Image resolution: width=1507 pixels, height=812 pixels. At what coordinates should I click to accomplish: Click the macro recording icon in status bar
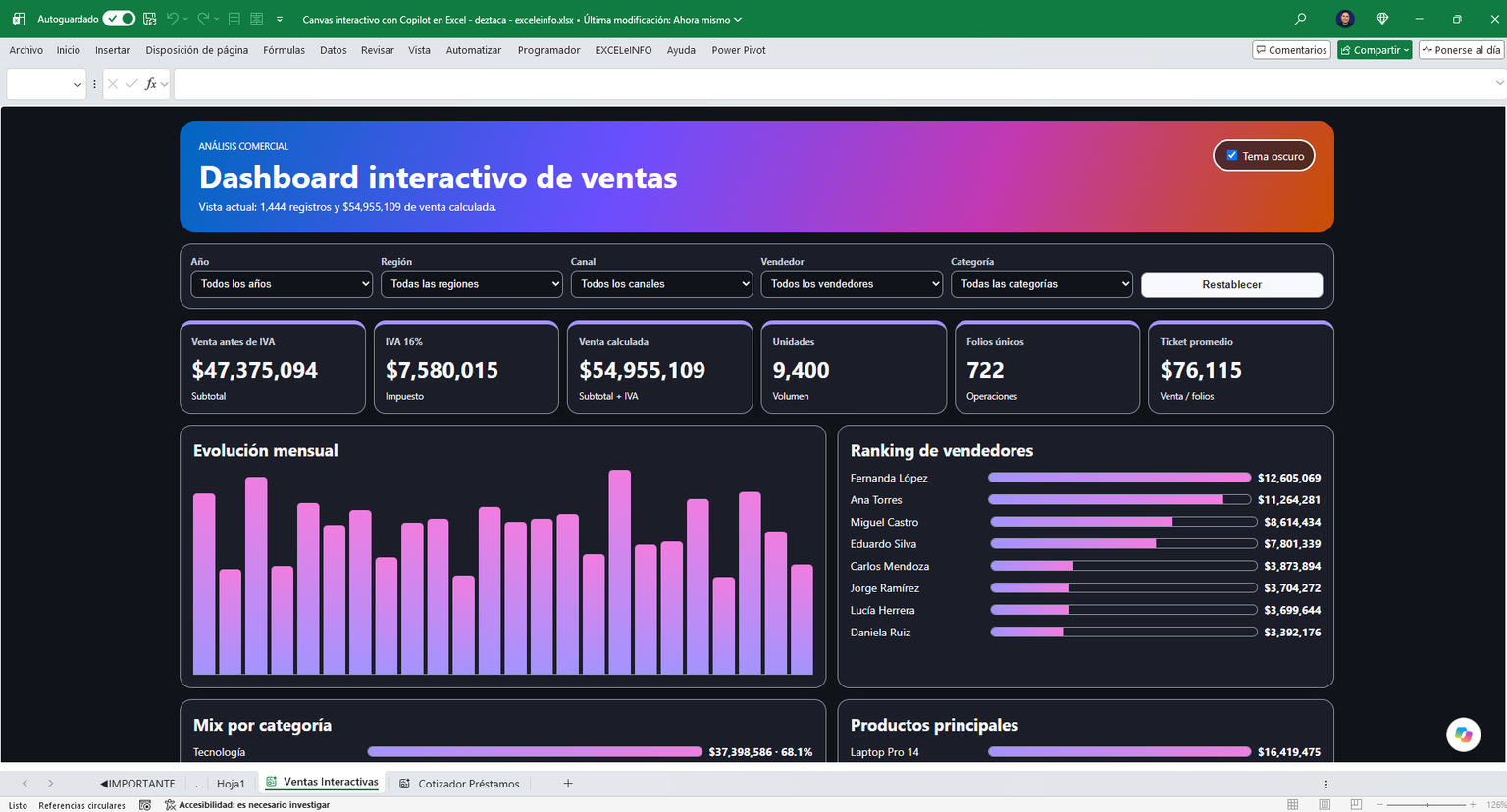coord(145,805)
